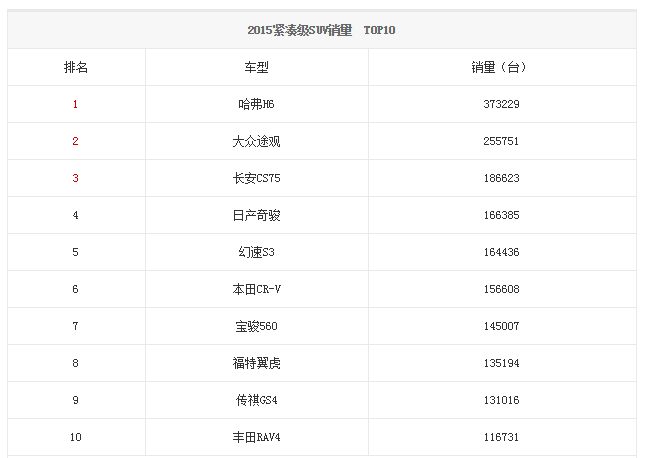The image size is (654, 458).
Task: Select the 车型 column header
Action: pyautogui.click(x=256, y=67)
